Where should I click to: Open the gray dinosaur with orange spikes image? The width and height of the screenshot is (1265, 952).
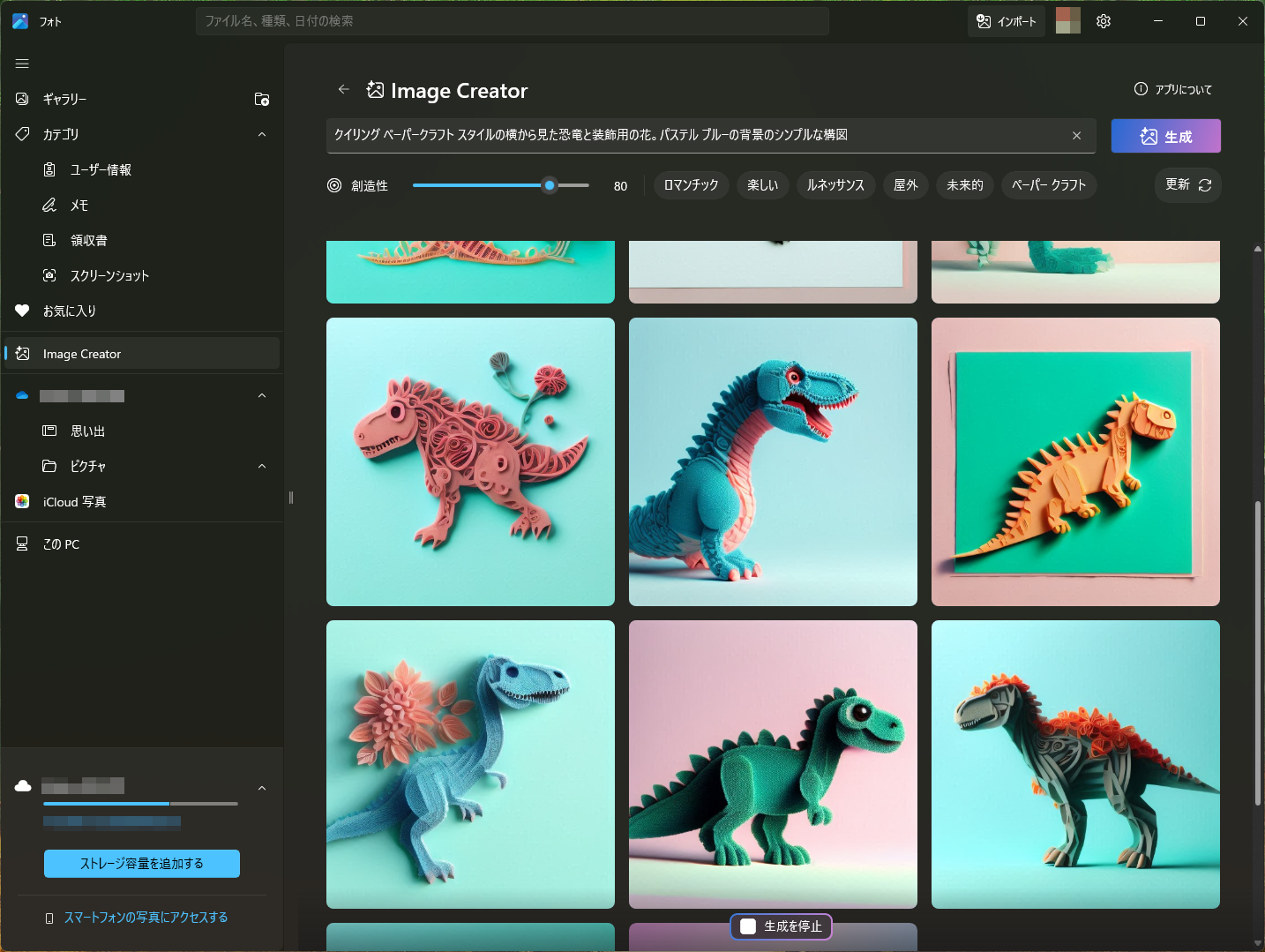[x=1075, y=764]
